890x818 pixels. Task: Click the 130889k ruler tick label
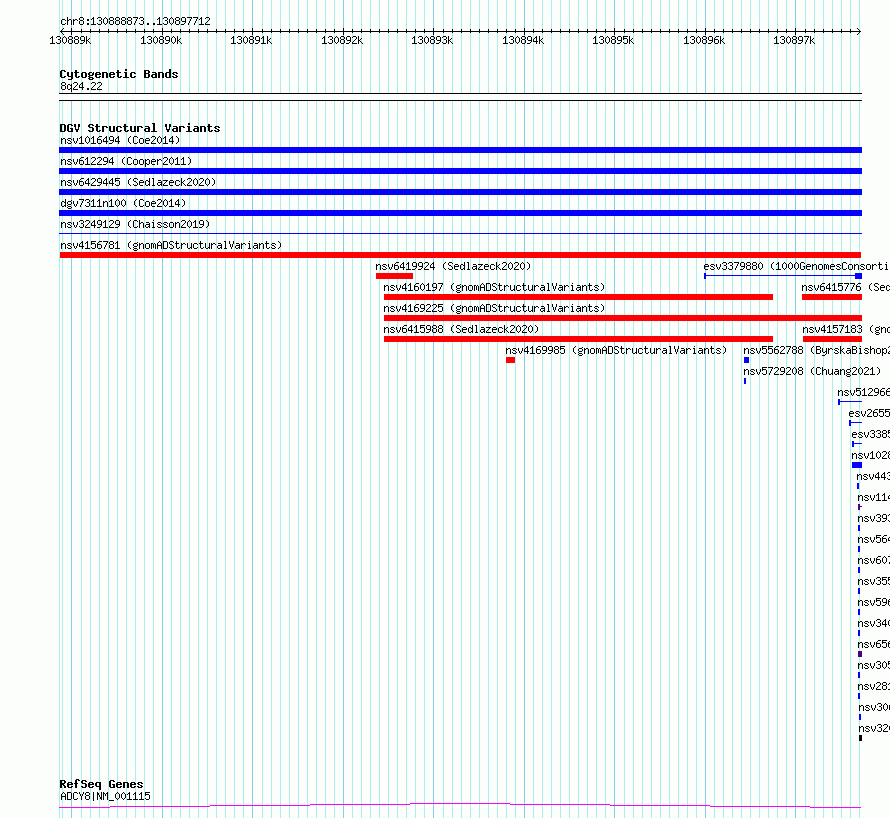click(x=70, y=40)
